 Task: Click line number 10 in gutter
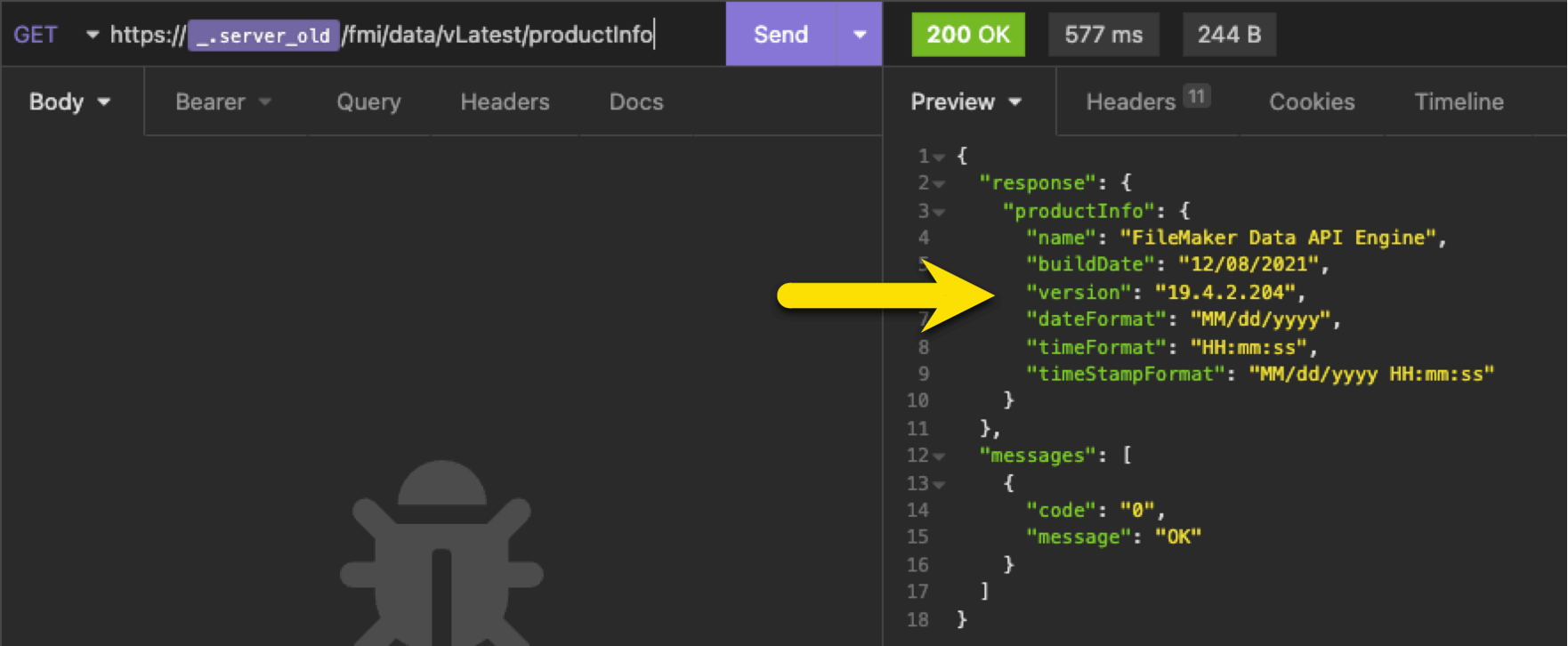point(917,400)
